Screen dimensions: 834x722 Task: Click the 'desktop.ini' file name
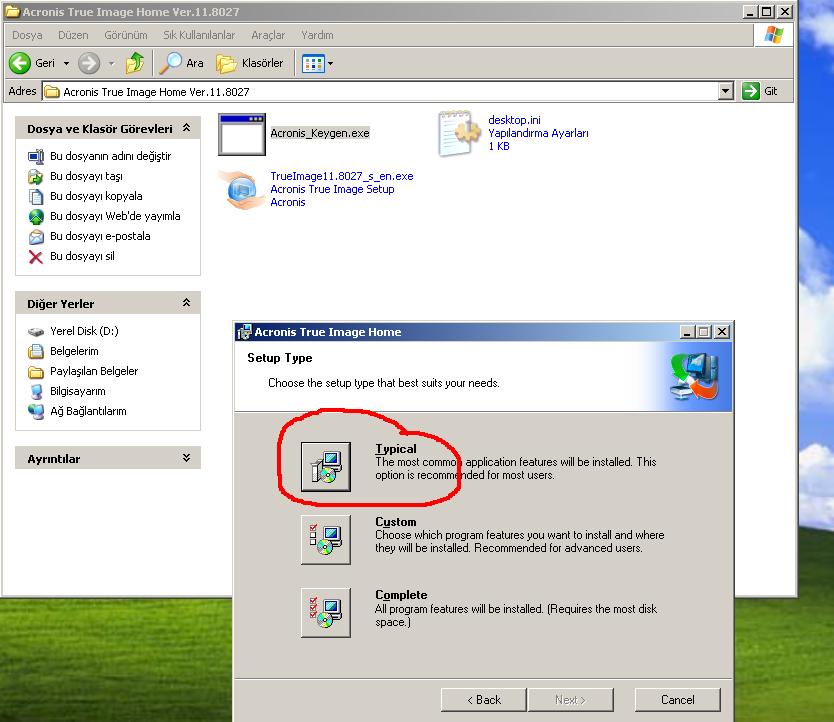(x=514, y=120)
